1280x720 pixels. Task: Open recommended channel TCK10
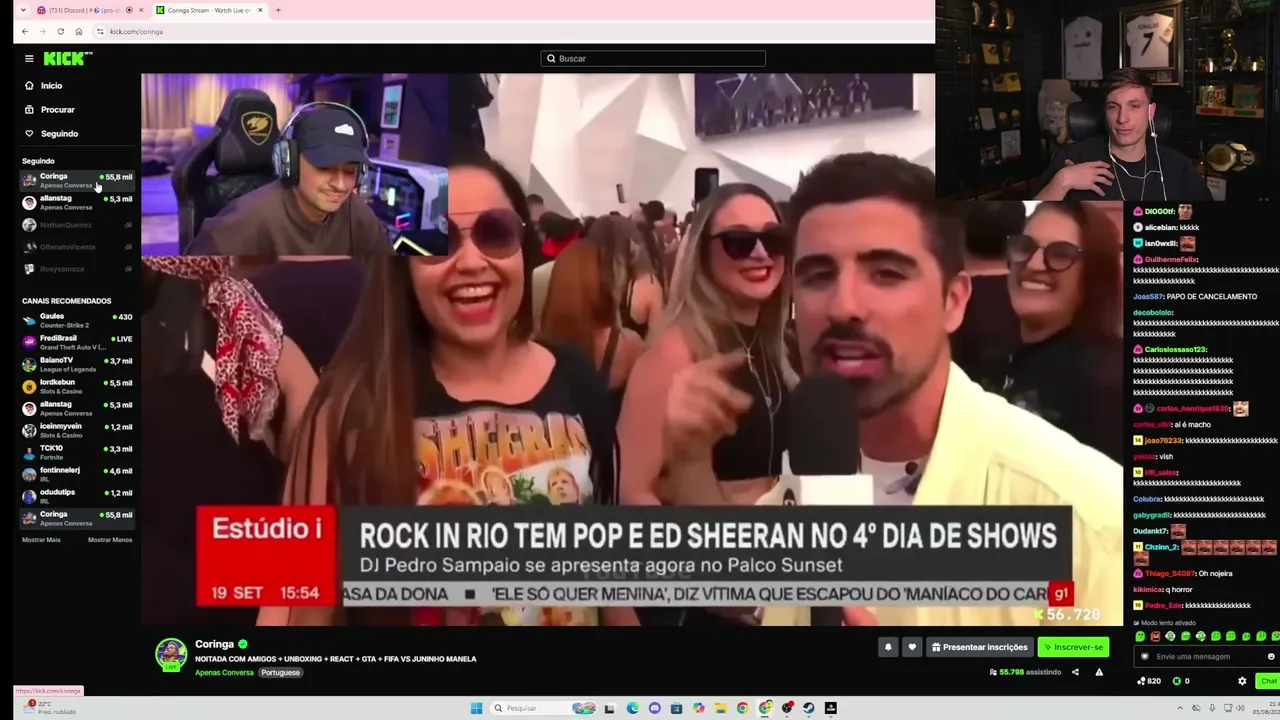(x=78, y=452)
